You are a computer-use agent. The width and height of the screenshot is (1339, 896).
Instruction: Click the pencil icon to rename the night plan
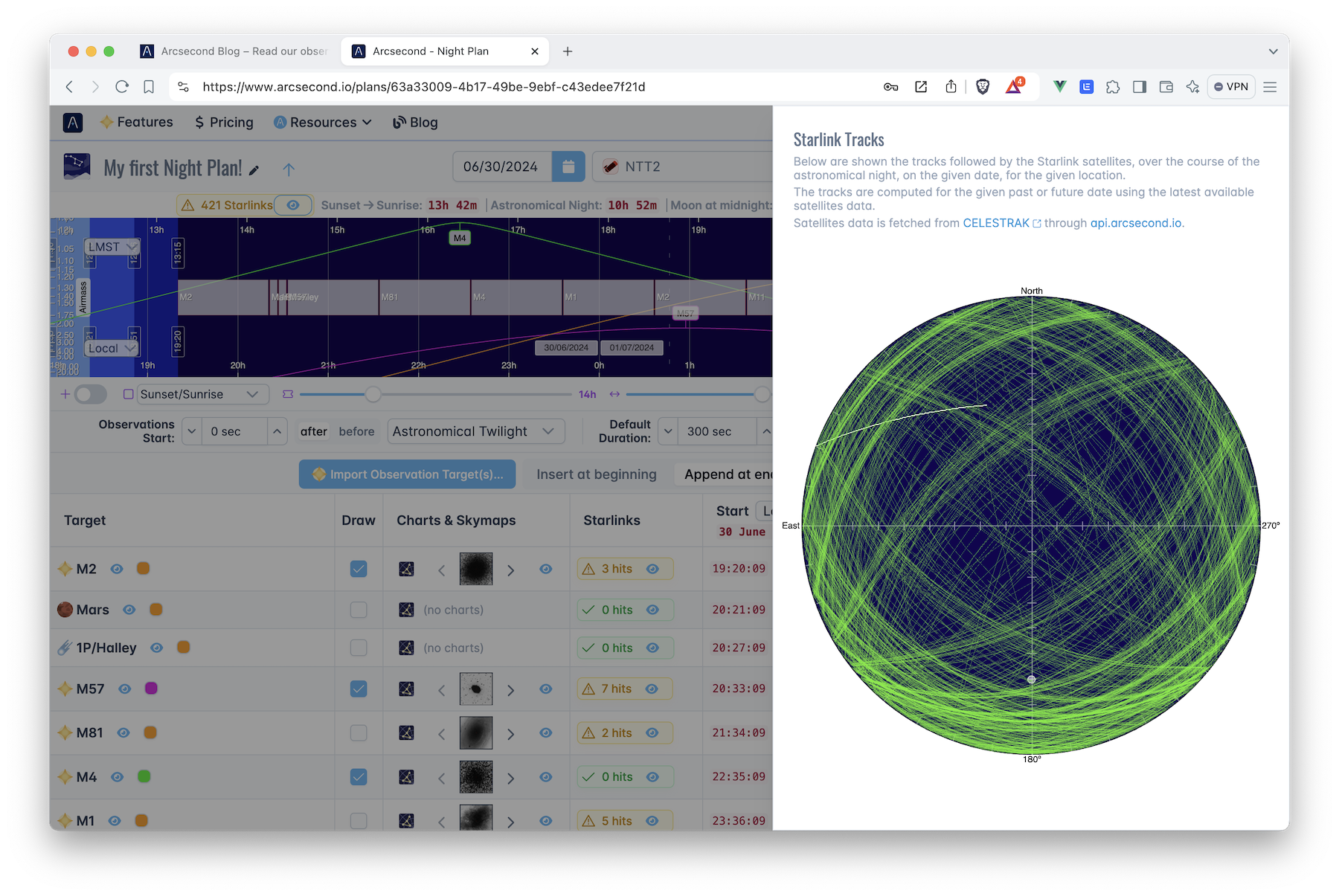point(254,170)
